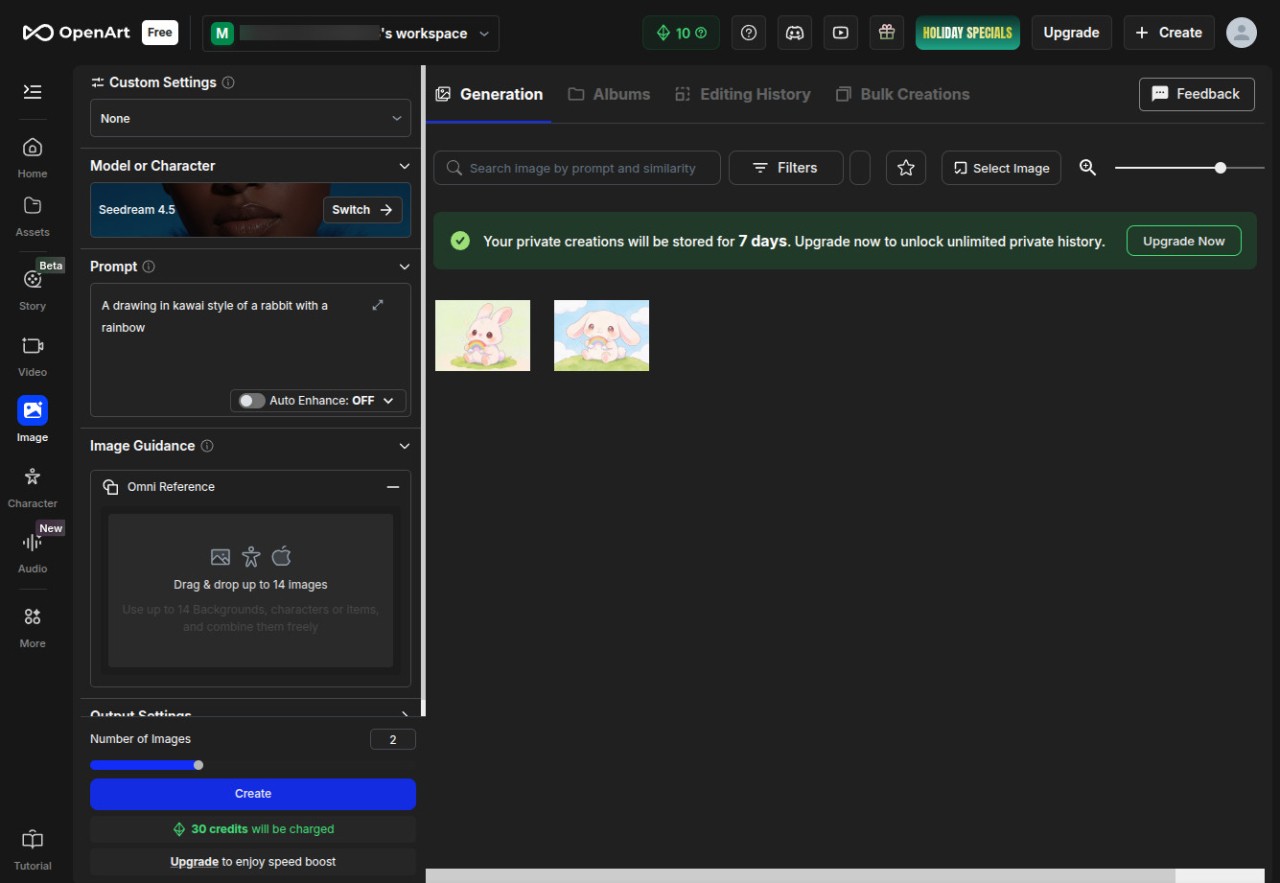Open the Discord community icon

[795, 33]
